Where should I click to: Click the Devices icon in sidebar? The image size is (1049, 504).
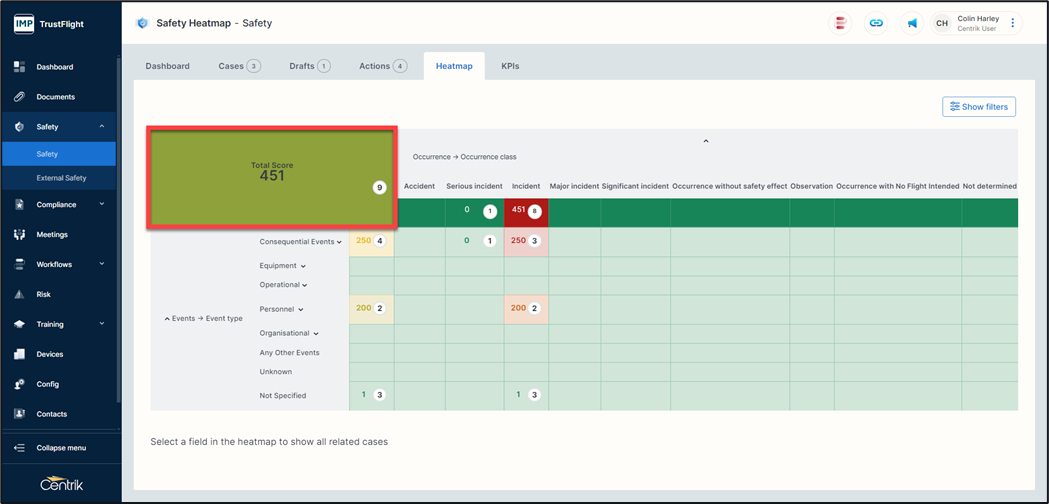(19, 354)
